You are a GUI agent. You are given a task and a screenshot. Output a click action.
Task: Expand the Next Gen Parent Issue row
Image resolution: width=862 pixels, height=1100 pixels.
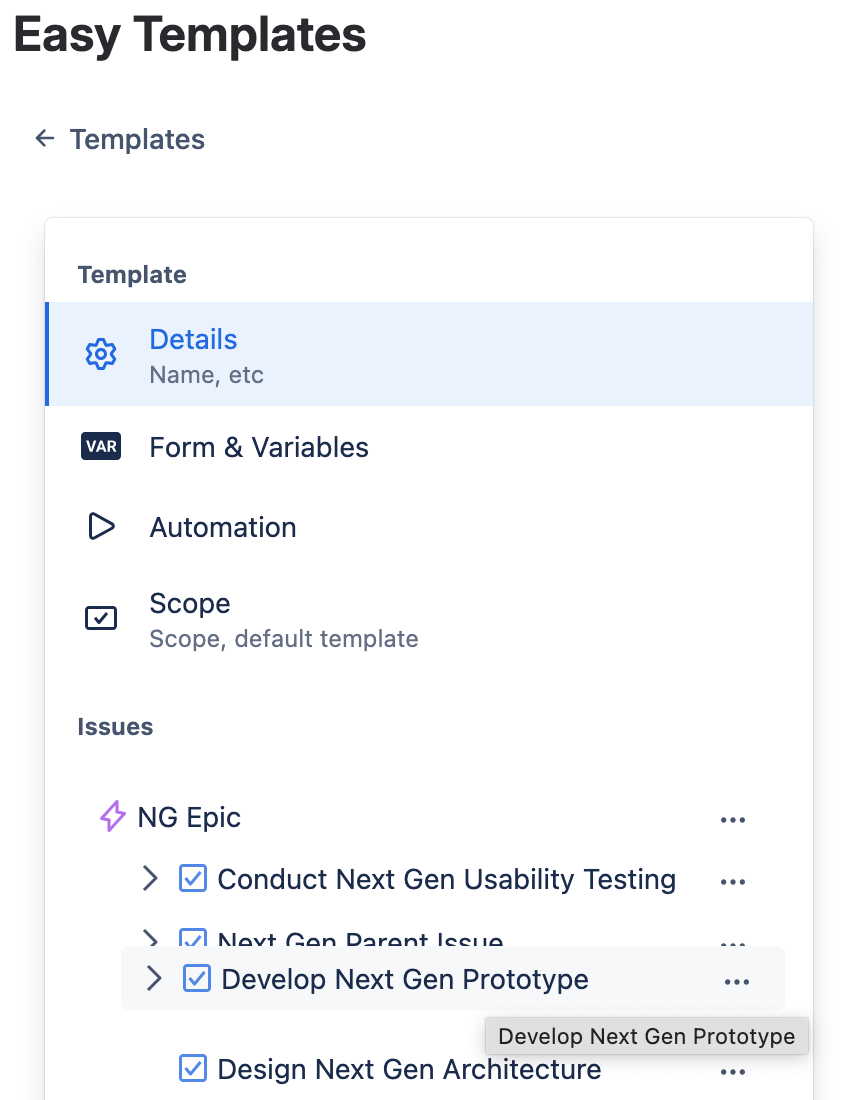coord(150,938)
